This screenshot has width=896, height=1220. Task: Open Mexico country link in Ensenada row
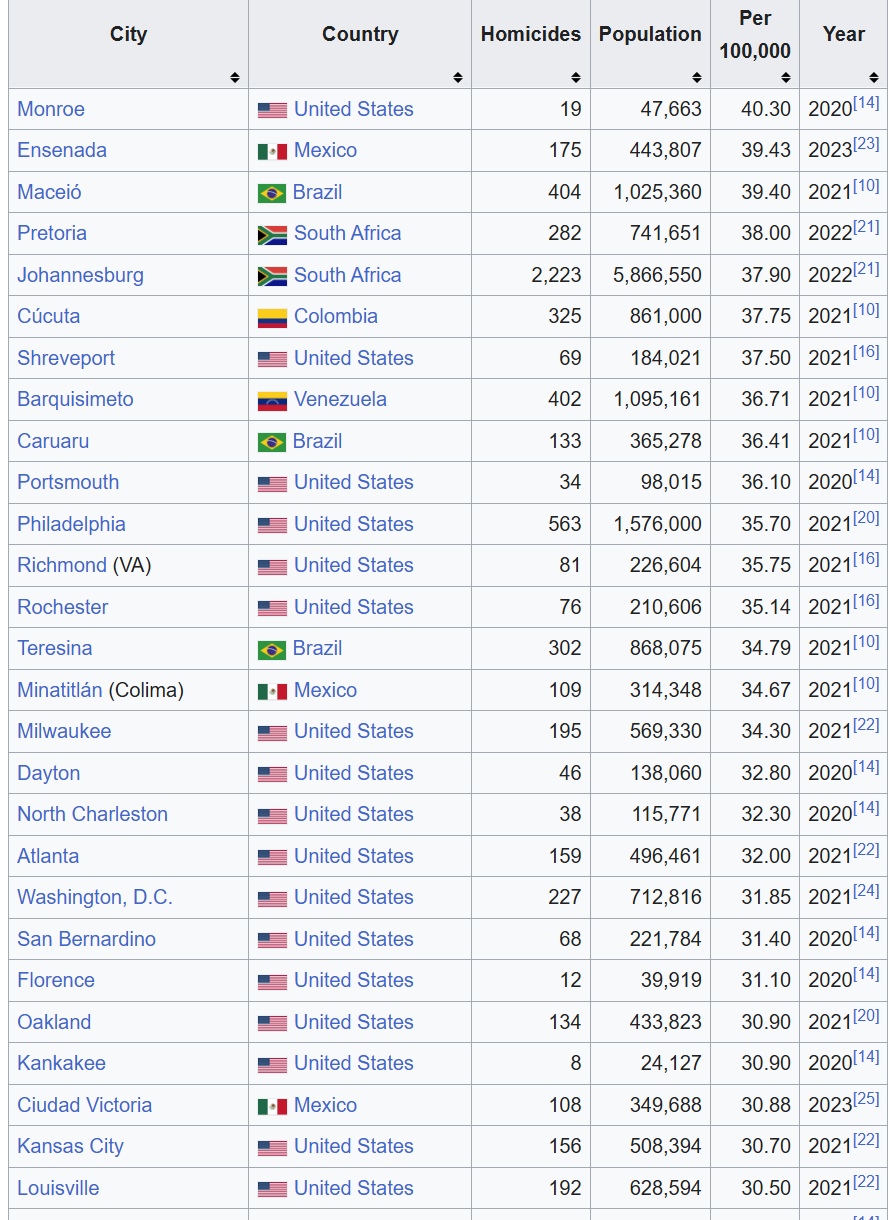click(x=325, y=150)
